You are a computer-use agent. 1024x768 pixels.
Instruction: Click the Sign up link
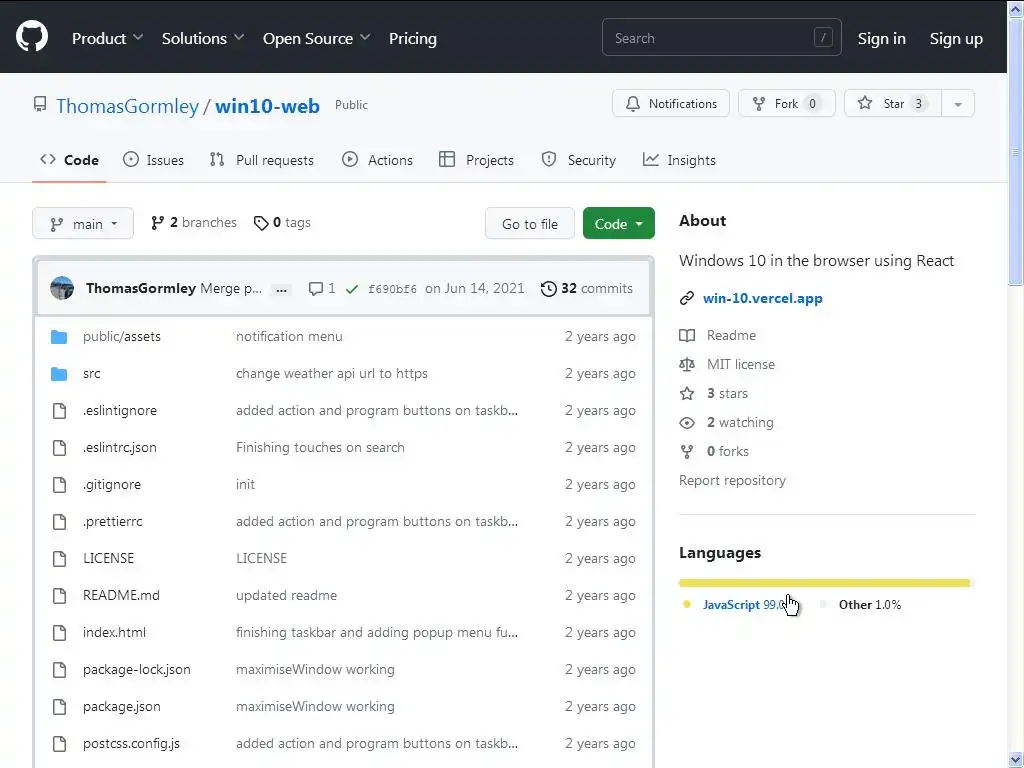[x=956, y=39]
